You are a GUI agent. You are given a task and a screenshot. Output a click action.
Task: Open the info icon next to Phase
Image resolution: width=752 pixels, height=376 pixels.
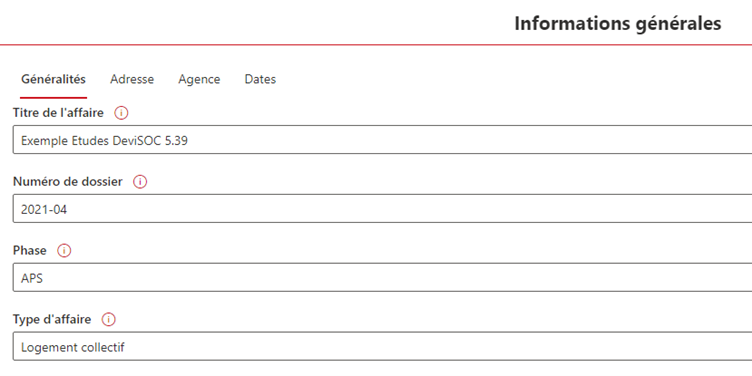64,251
